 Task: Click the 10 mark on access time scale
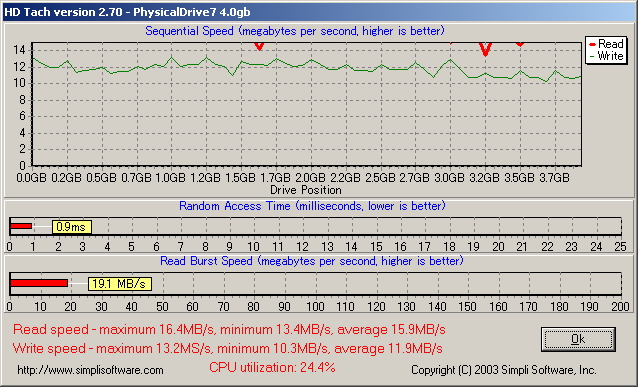pyautogui.click(x=253, y=247)
